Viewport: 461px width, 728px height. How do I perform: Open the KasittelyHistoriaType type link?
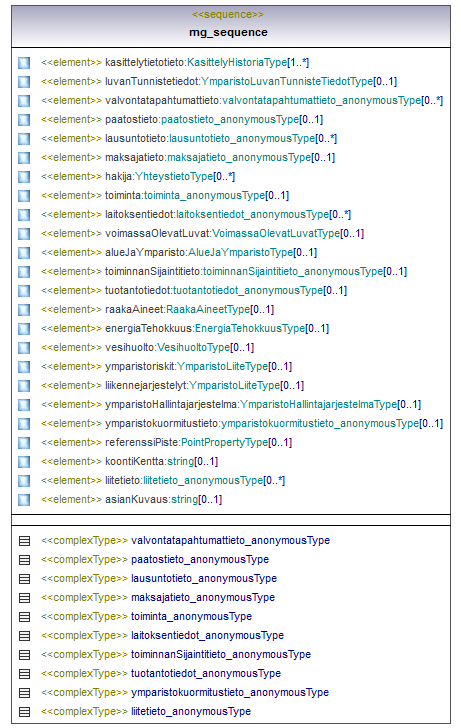point(237,62)
